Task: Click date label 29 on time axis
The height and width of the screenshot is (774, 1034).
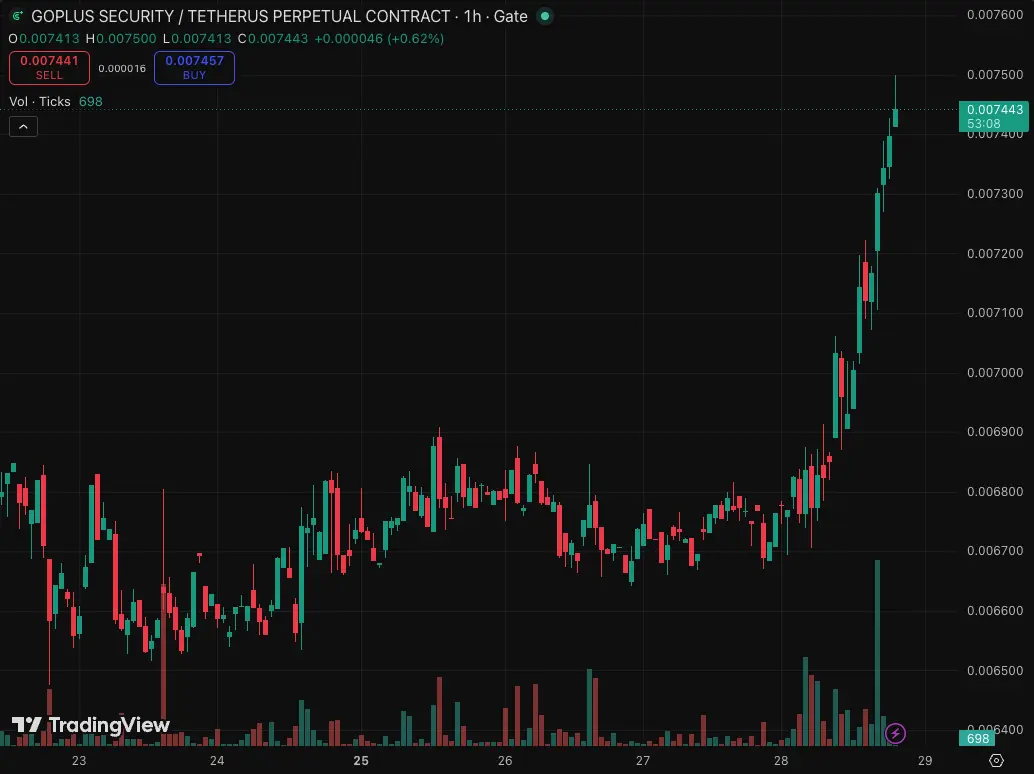Action: point(925,761)
